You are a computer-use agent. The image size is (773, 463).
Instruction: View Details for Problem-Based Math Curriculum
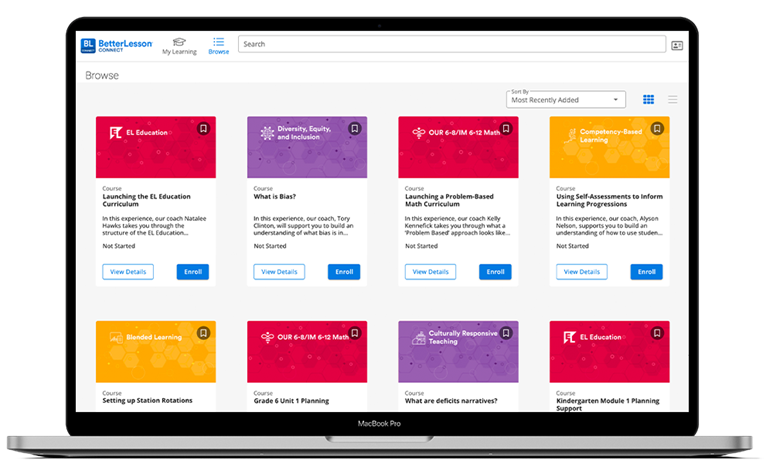[x=430, y=272]
